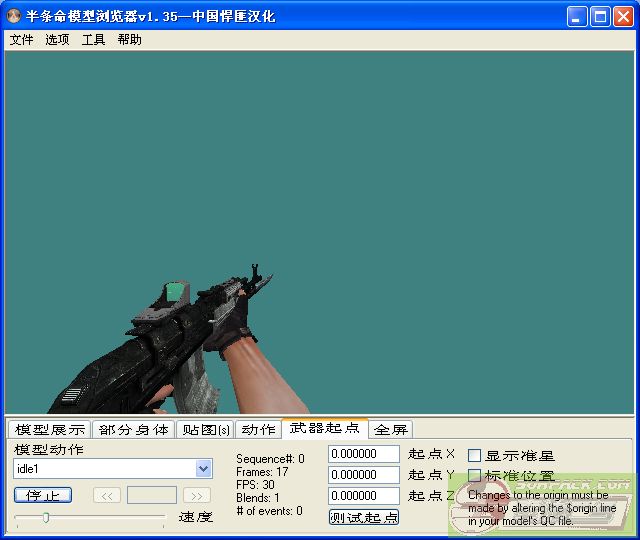
Task: Click the frame number field between the arrows
Action: click(152, 495)
